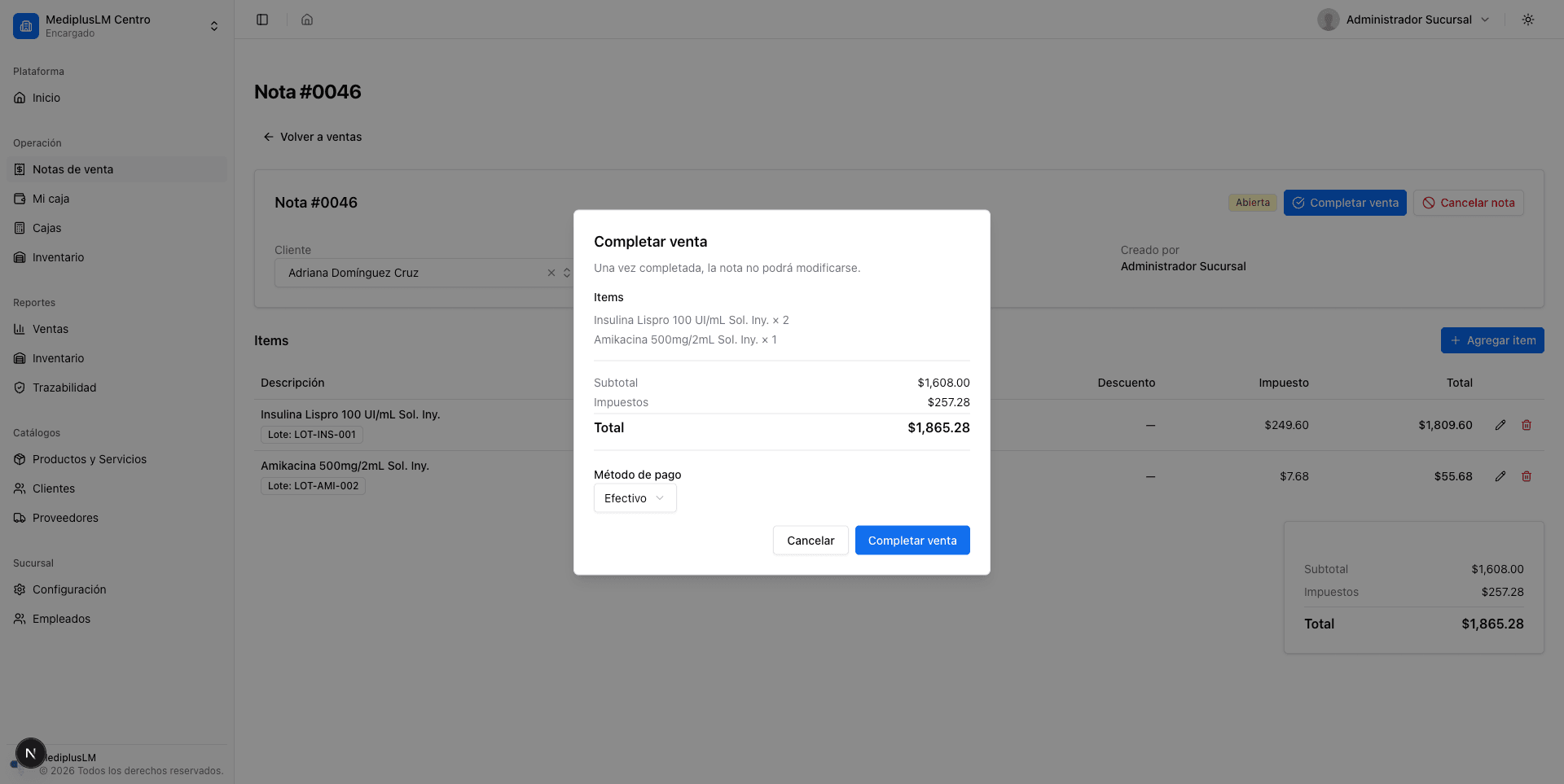Delete the Amikacina item trash icon
Screen dimensions: 1564x784
coord(1527,476)
